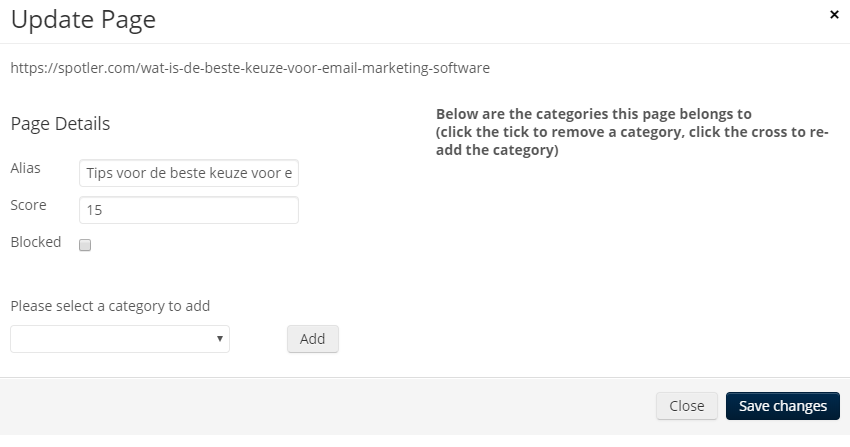Screen dimensions: 850x447
Task: Click the Blocked label
Action: (36, 242)
